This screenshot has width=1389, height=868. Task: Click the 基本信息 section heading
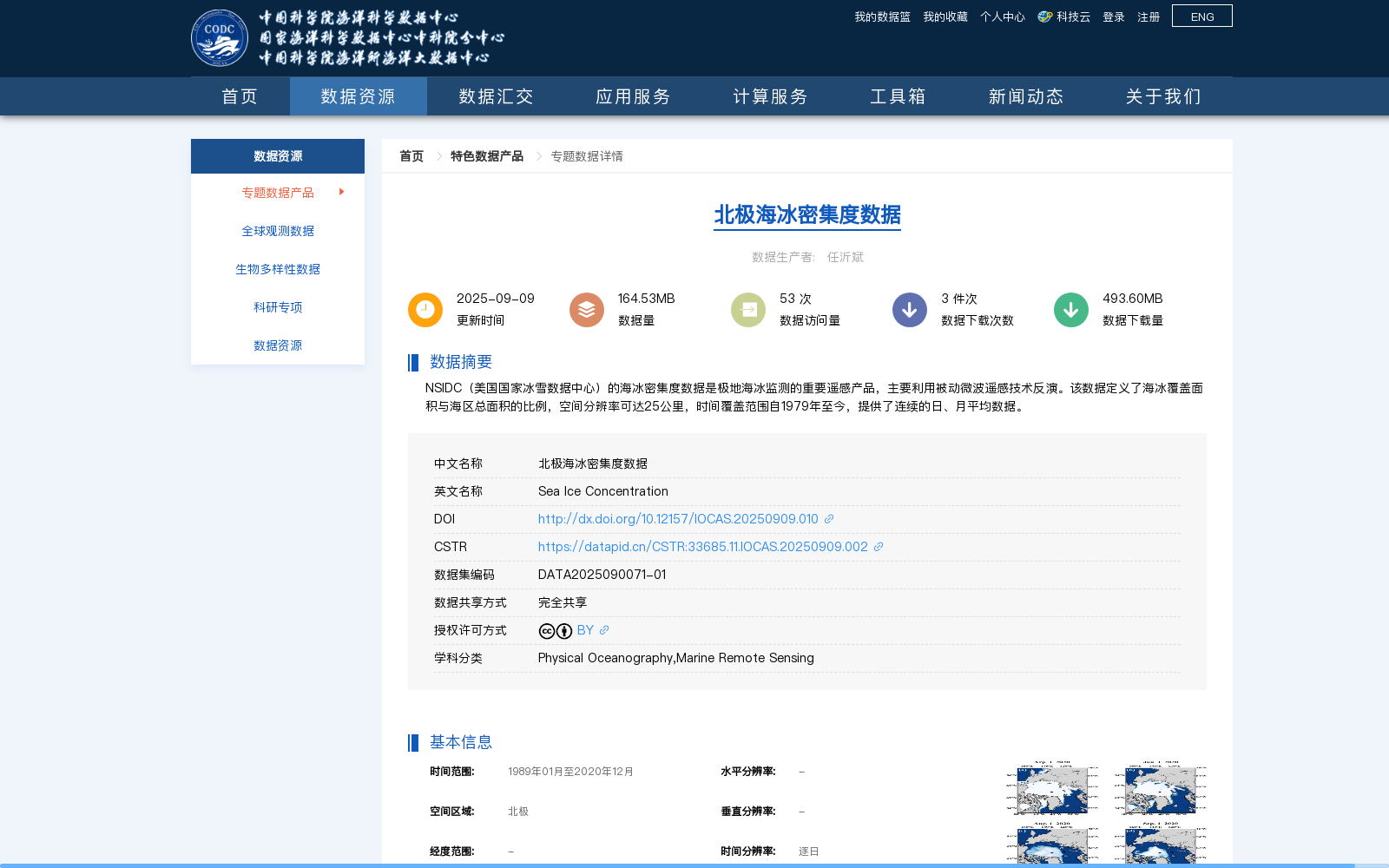(461, 742)
